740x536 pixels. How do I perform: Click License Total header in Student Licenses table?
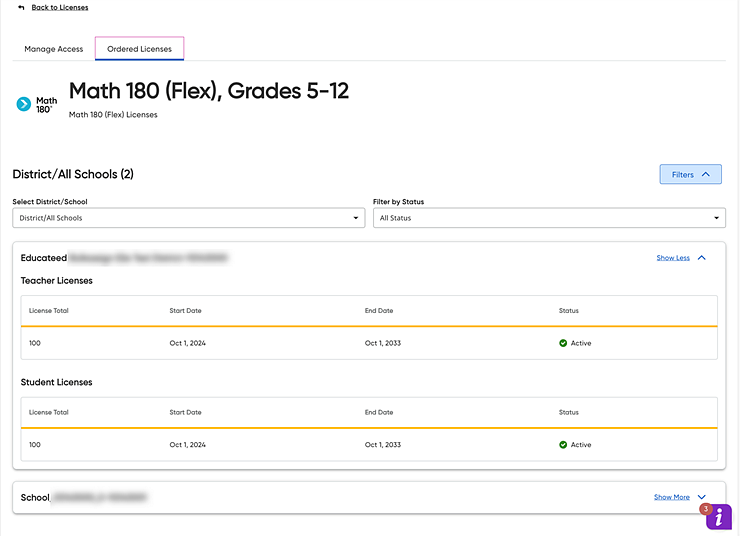[x=49, y=412]
